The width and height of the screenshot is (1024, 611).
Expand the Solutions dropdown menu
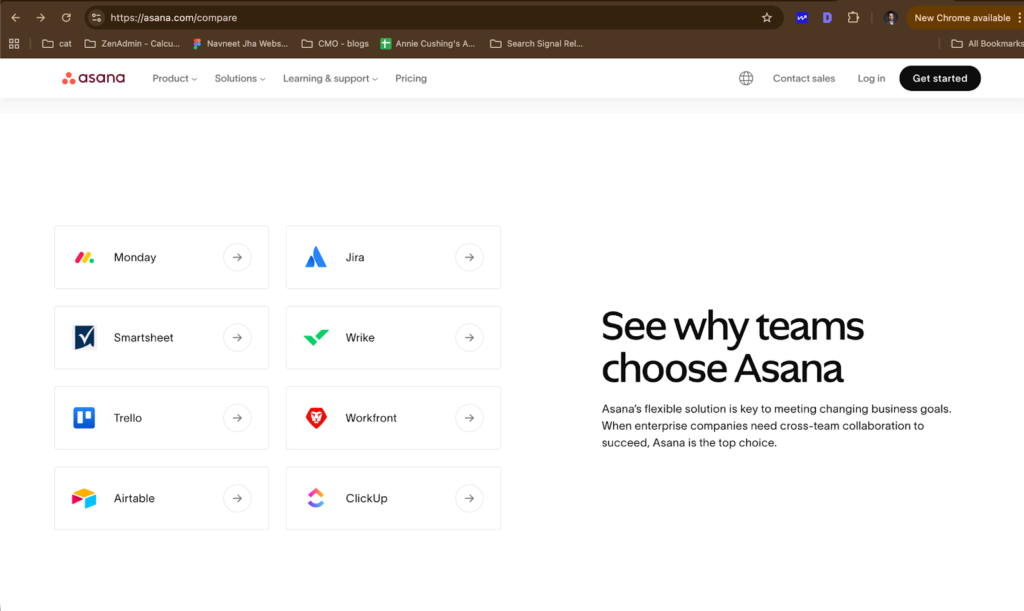tap(239, 78)
